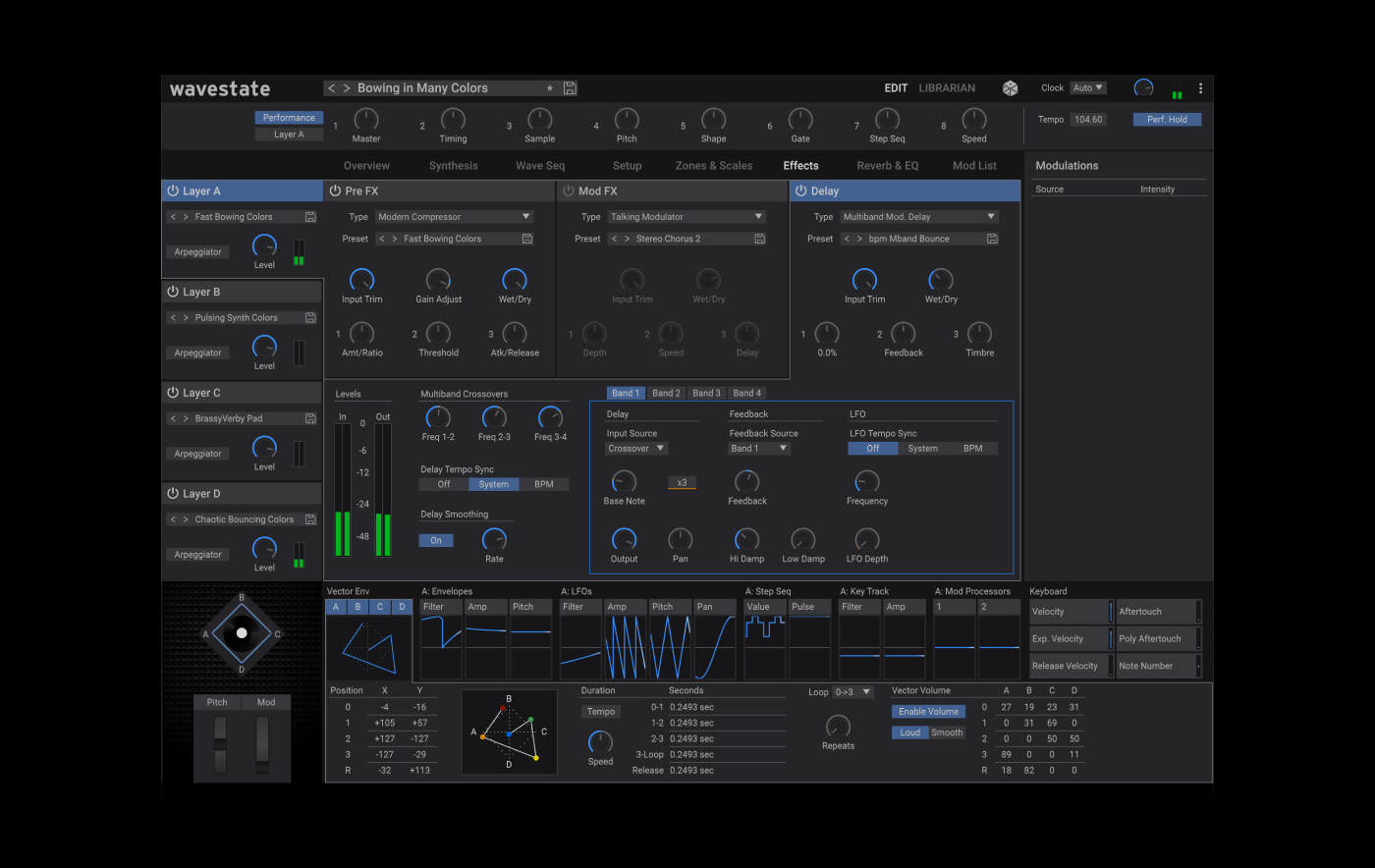
Task: Click the Speed performance knob
Action: (973, 120)
